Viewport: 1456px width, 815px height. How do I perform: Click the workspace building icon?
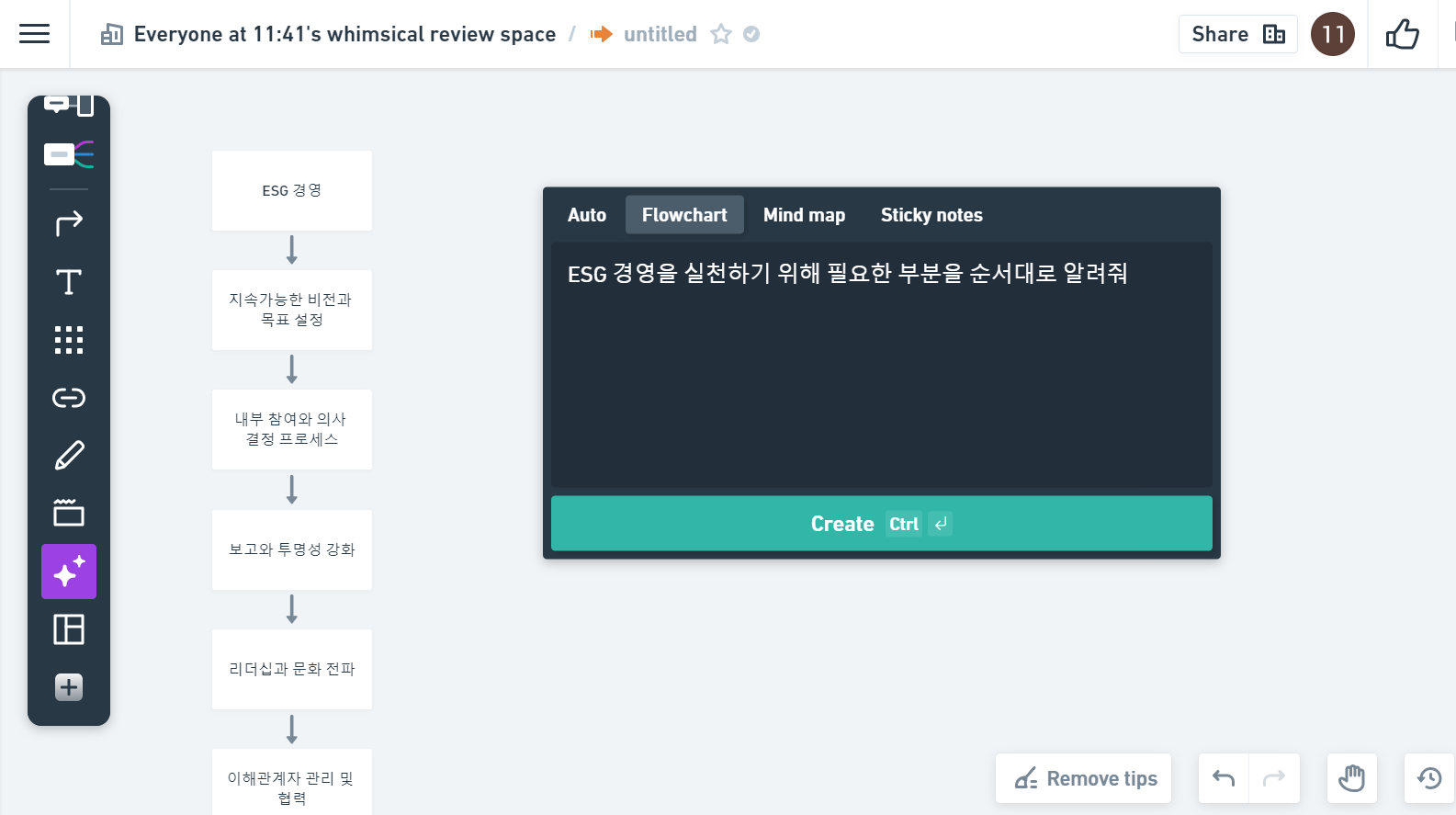click(112, 35)
